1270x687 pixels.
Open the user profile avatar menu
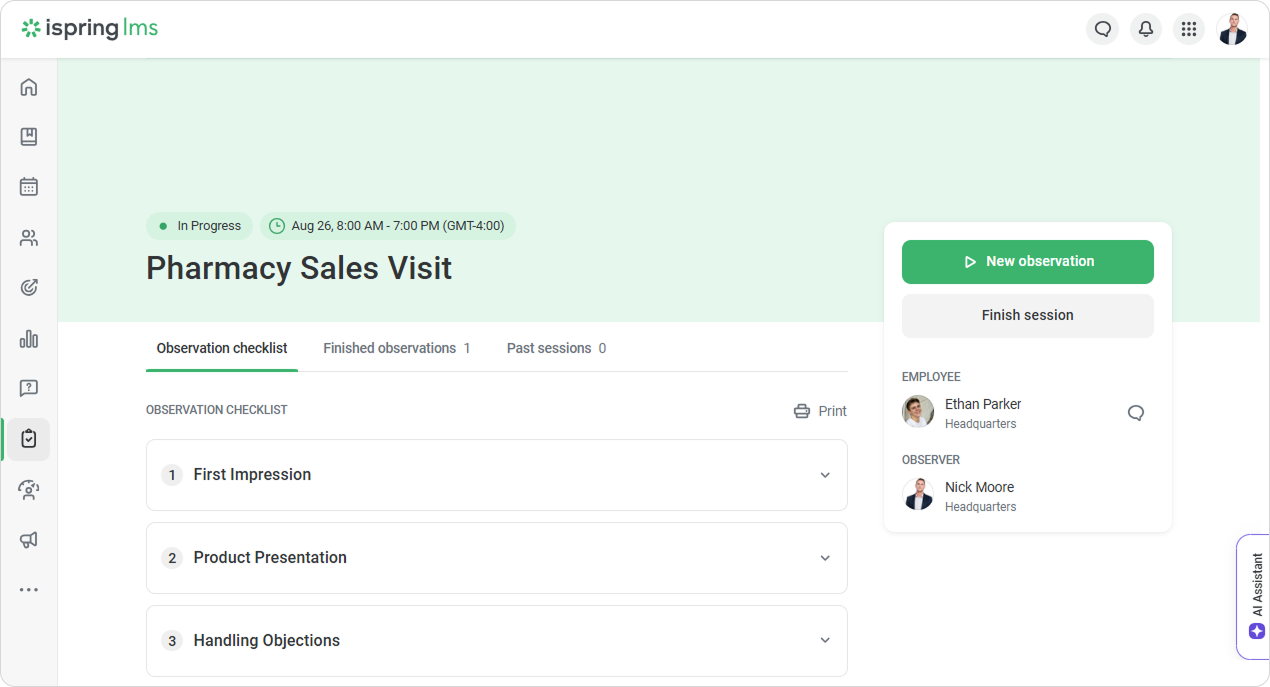point(1232,29)
